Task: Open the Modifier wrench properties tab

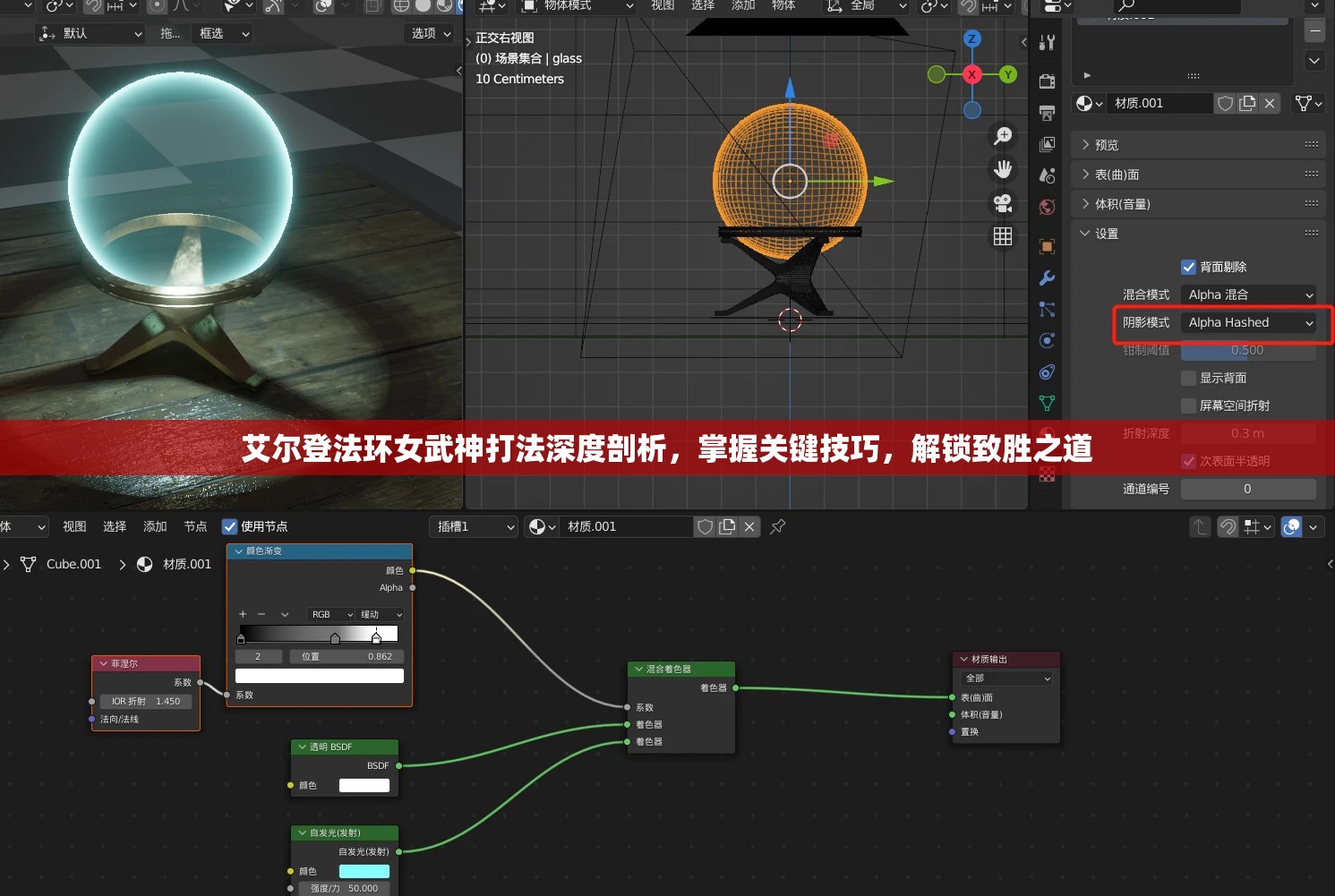Action: [1047, 278]
